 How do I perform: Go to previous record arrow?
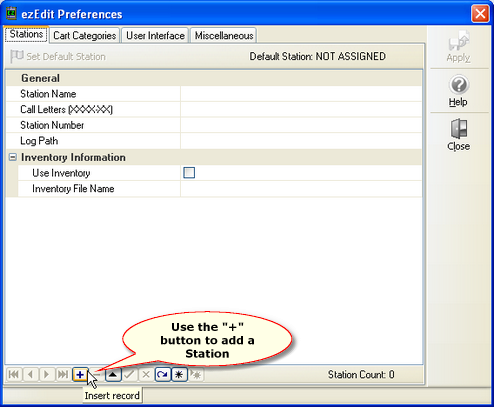pos(30,375)
